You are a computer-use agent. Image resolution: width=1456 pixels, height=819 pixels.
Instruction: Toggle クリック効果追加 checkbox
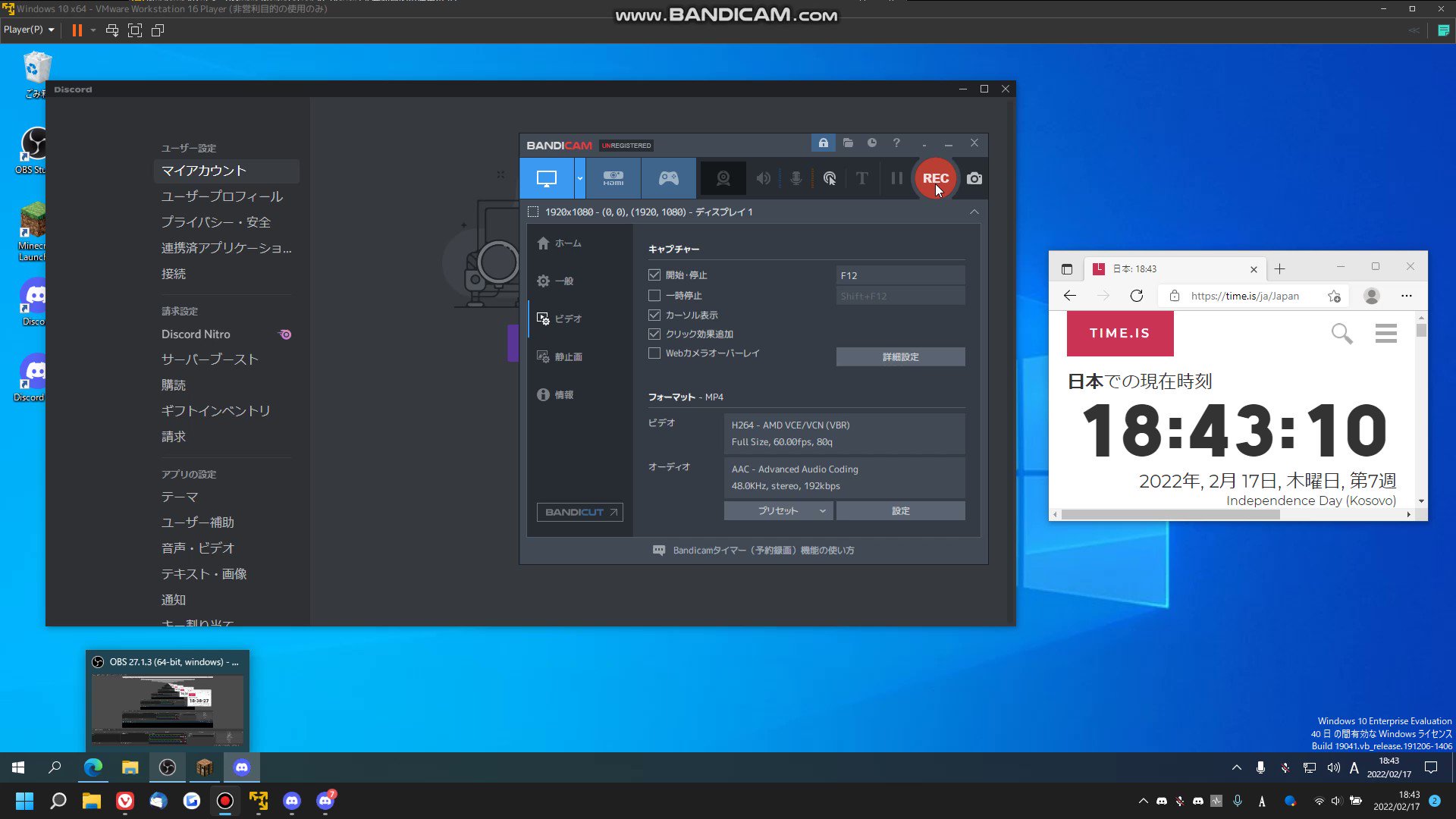[654, 334]
